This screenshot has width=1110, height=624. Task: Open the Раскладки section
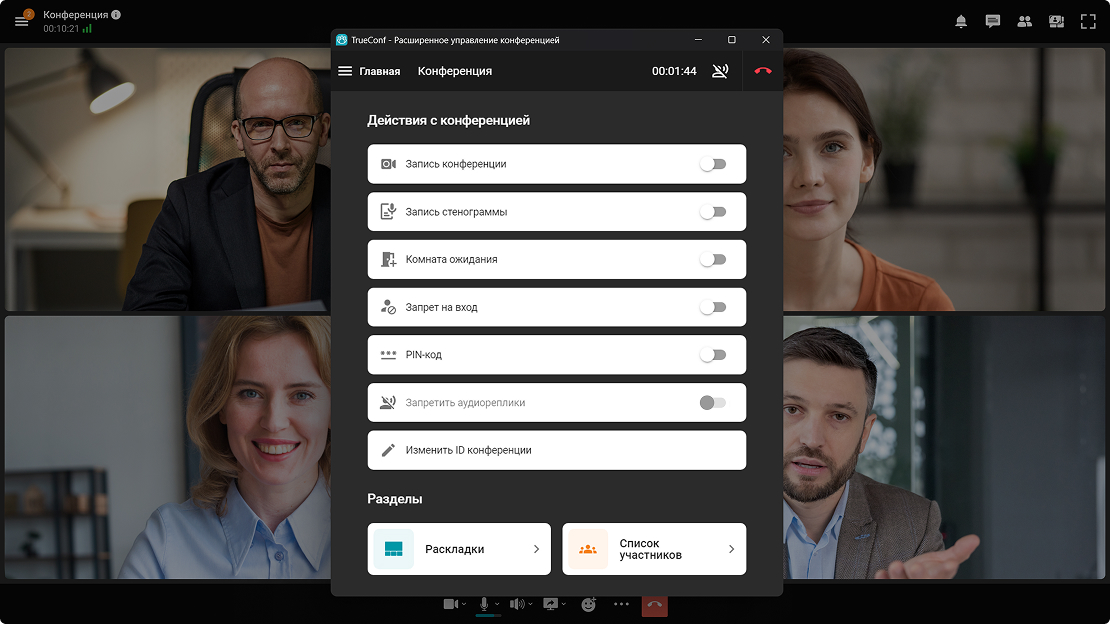(x=459, y=549)
